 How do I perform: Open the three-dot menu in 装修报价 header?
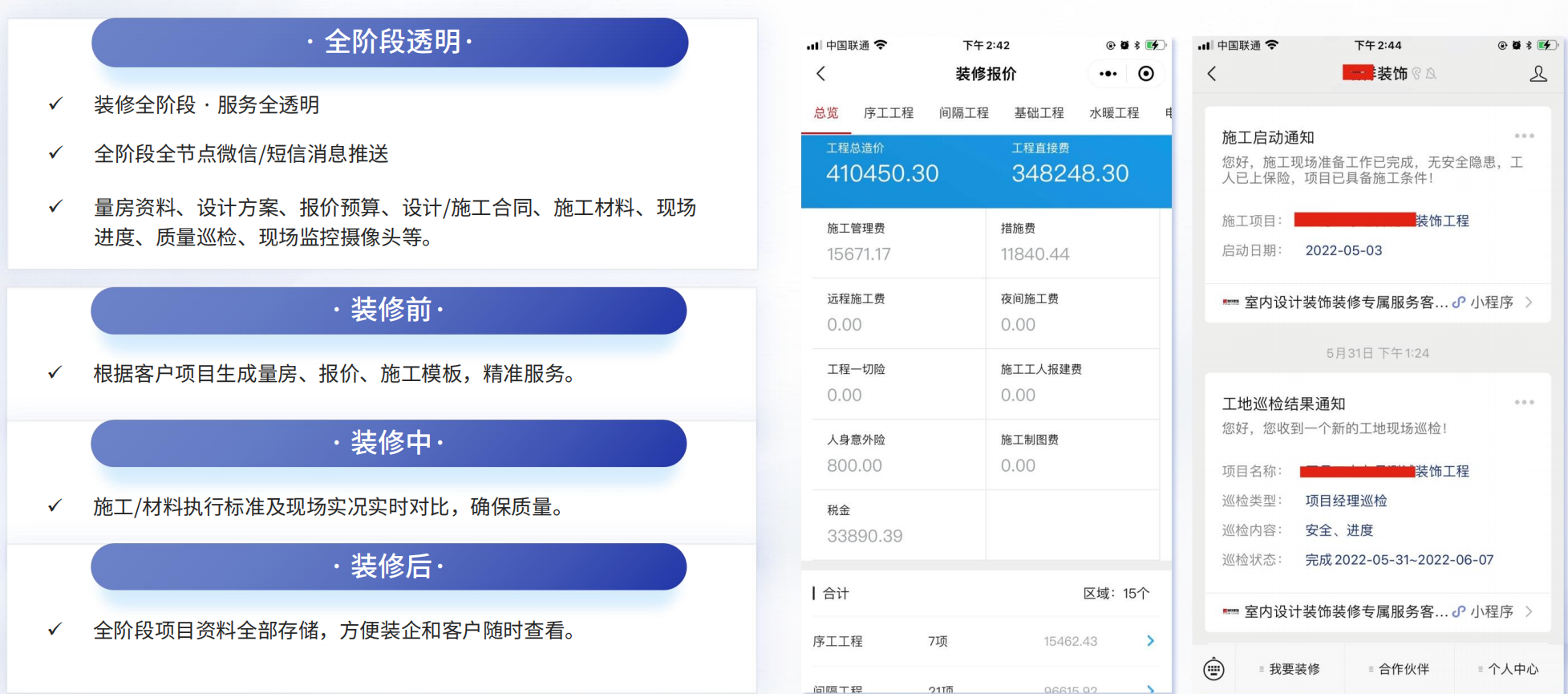coord(1108,74)
